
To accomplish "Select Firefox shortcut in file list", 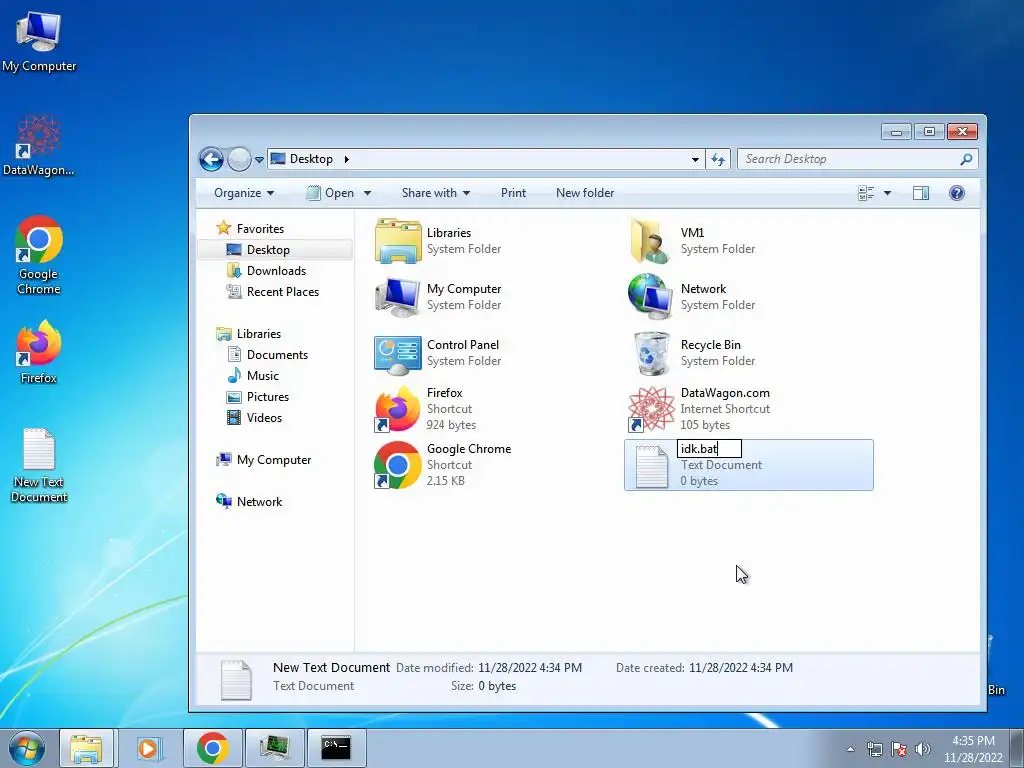I will tap(398, 409).
